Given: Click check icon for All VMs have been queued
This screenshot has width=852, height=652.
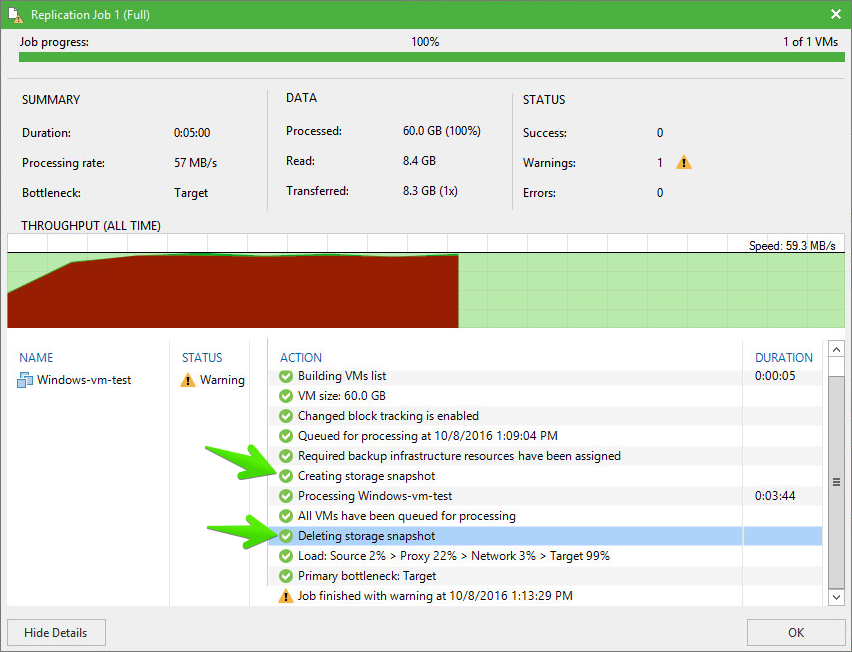Looking at the screenshot, I should tap(286, 516).
